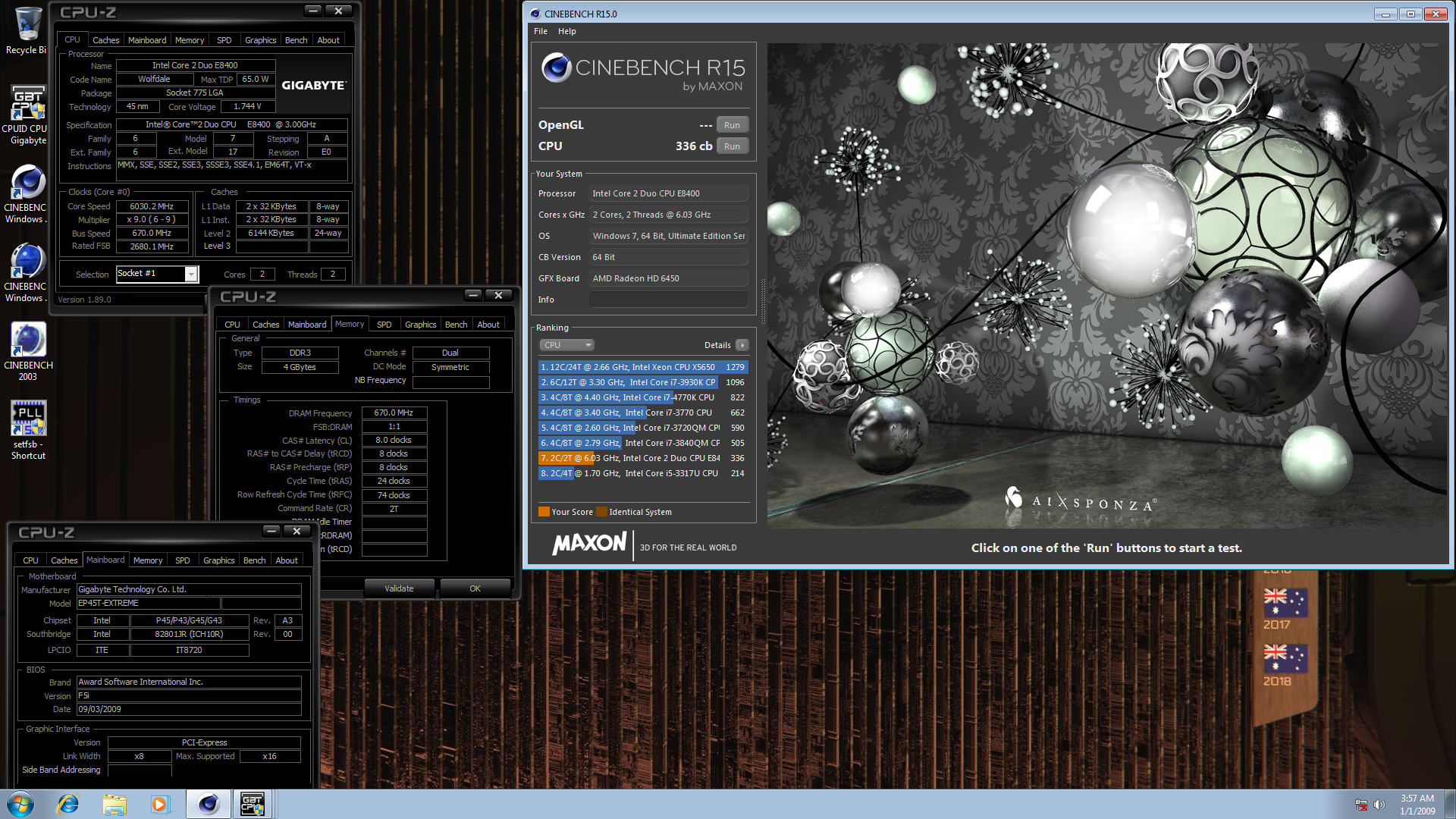Select the i7-4770K ranking entry

point(643,397)
